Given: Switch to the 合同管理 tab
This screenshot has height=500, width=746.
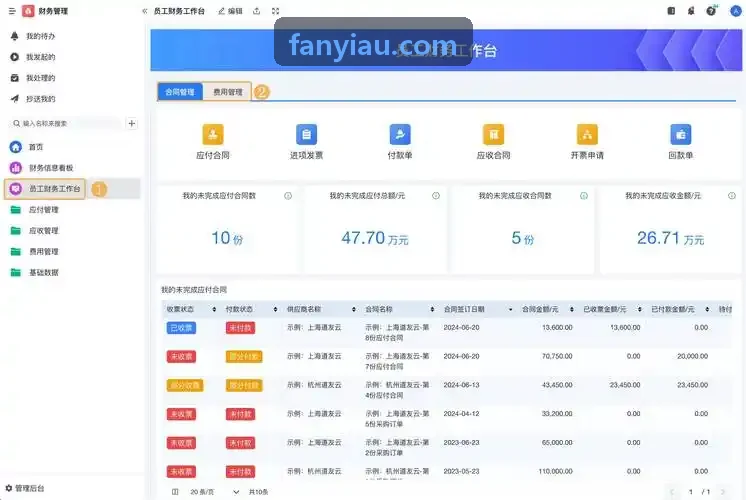Looking at the screenshot, I should (180, 92).
